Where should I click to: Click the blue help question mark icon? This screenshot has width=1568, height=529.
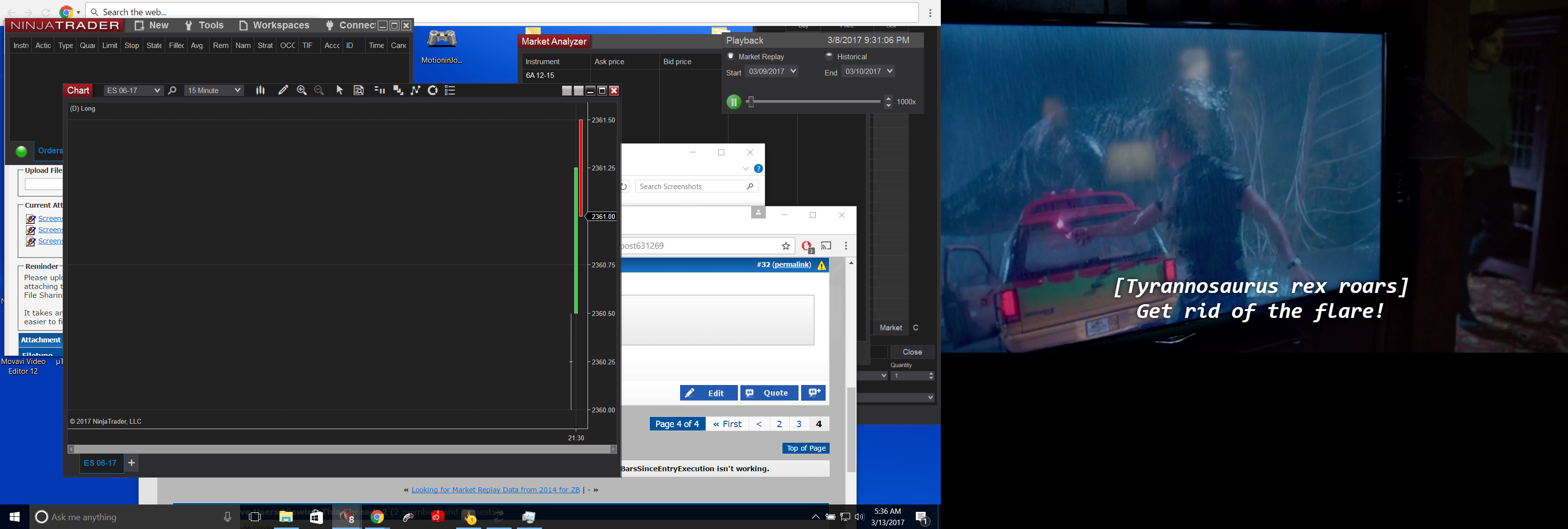click(x=759, y=168)
